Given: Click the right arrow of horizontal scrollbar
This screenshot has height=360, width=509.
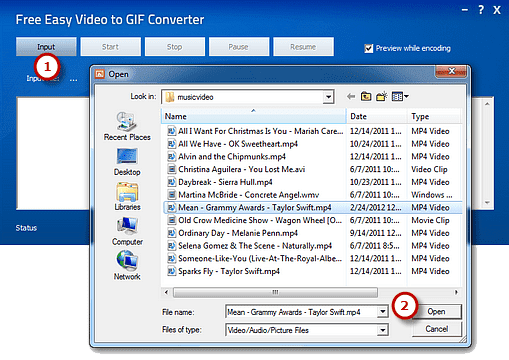Looking at the screenshot, I should click(456, 292).
